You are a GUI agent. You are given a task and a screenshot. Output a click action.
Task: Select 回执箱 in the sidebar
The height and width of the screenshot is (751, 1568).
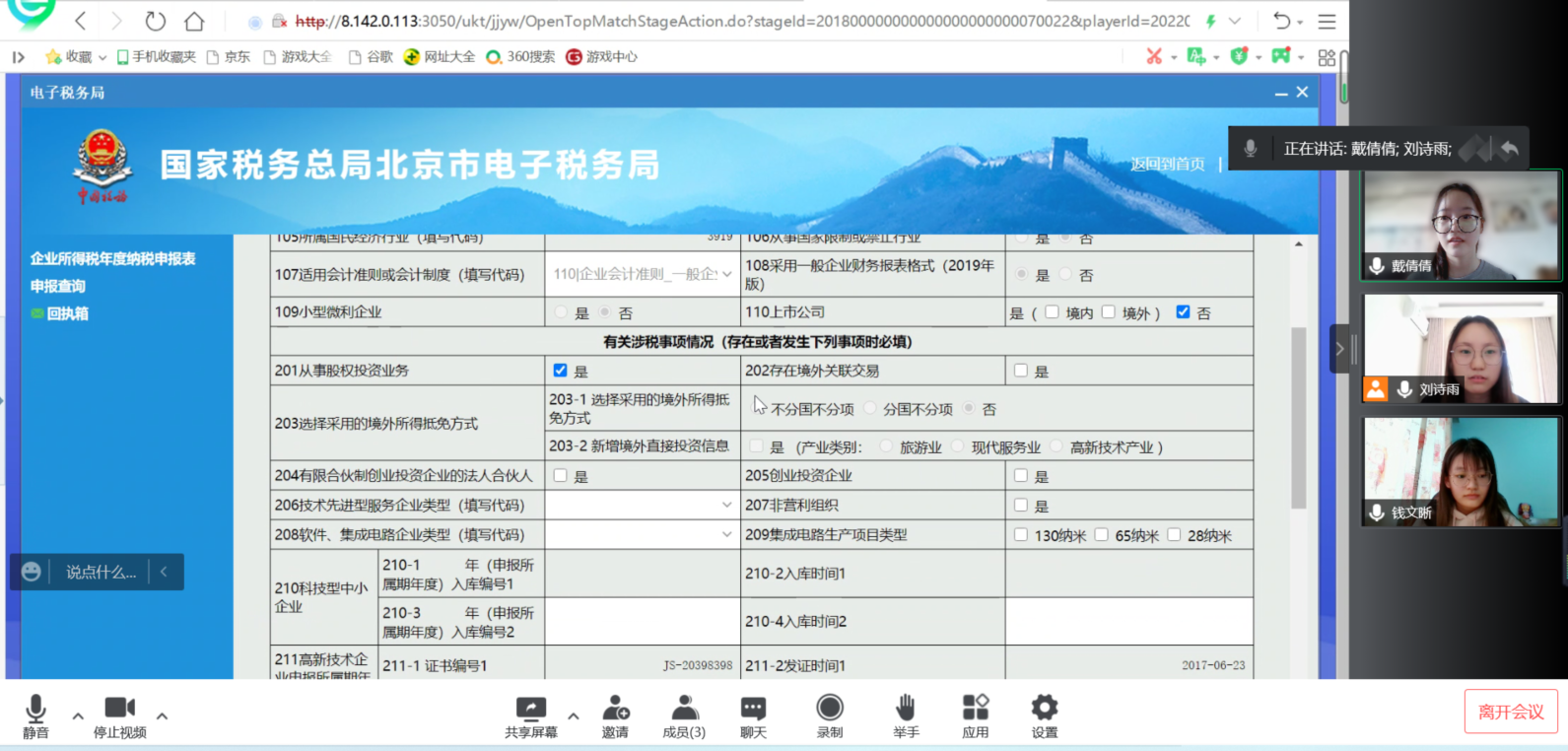tap(67, 313)
